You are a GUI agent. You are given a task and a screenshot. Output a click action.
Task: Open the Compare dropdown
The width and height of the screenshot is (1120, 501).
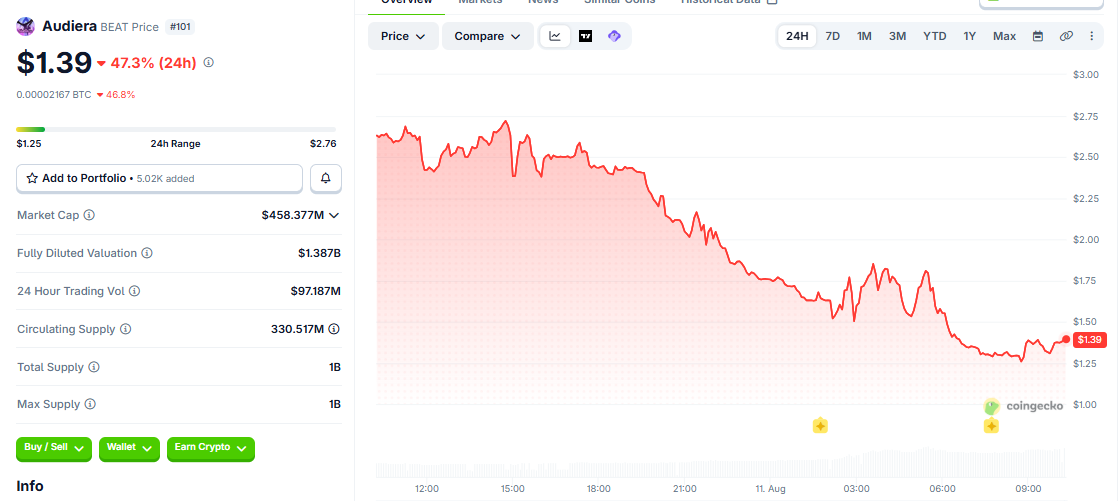[x=488, y=36]
